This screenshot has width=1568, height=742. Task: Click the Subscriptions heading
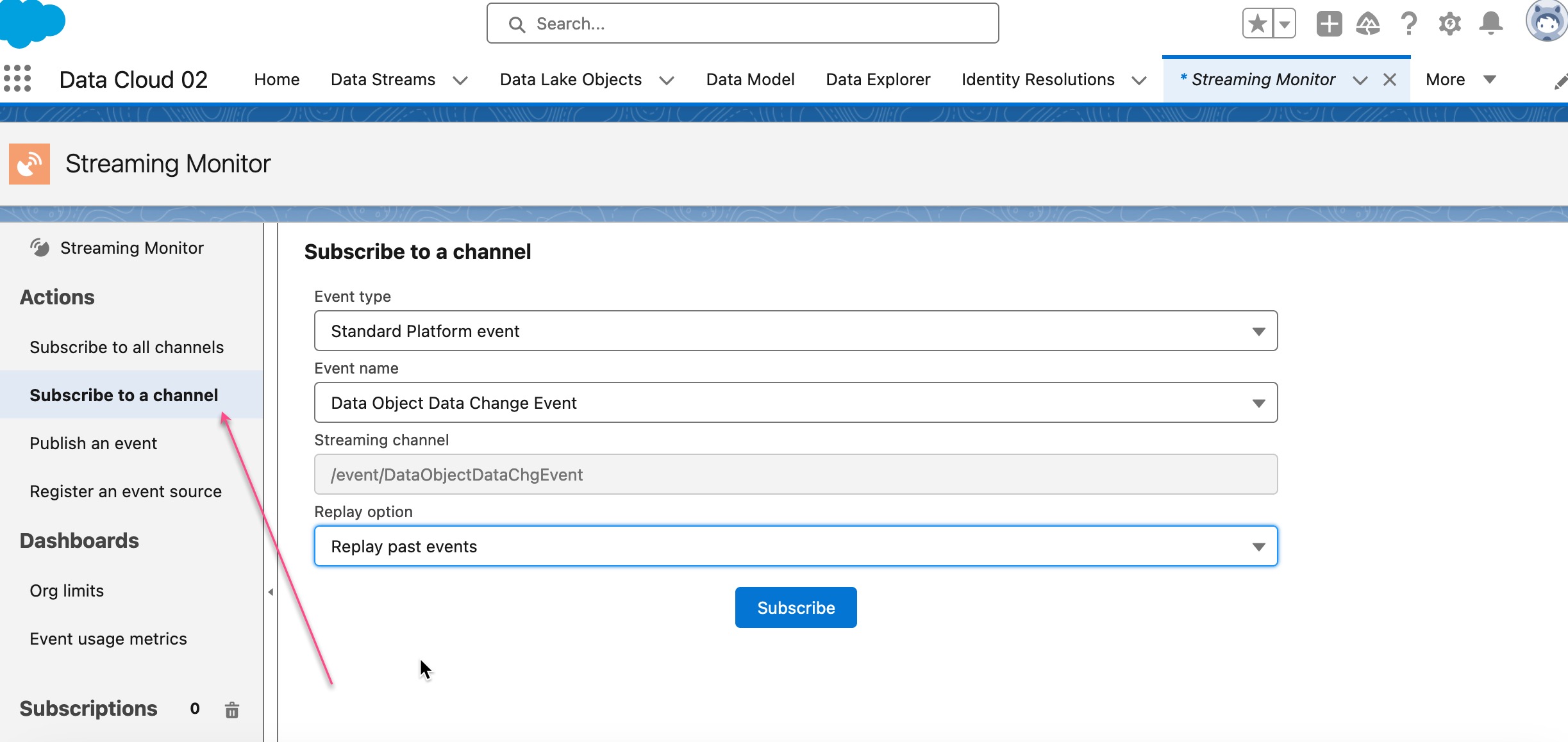click(88, 709)
